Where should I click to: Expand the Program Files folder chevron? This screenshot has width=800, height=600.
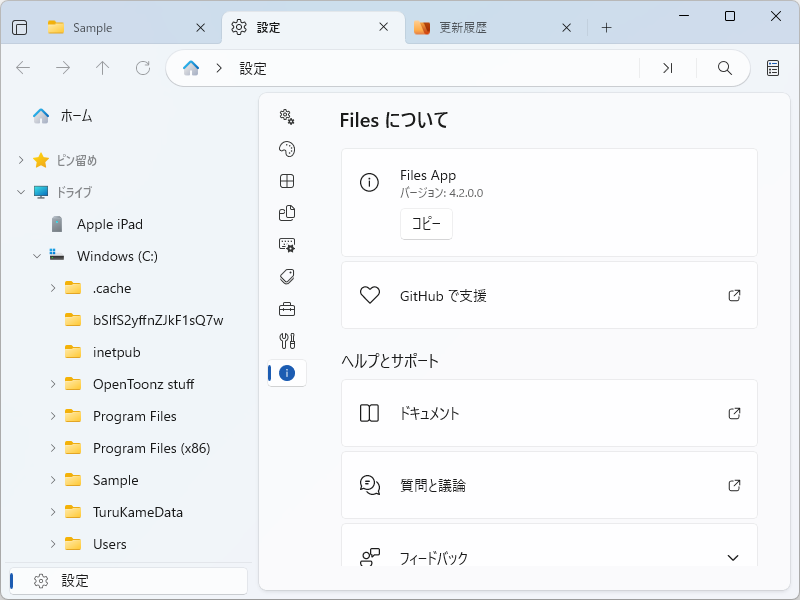pyautogui.click(x=53, y=416)
